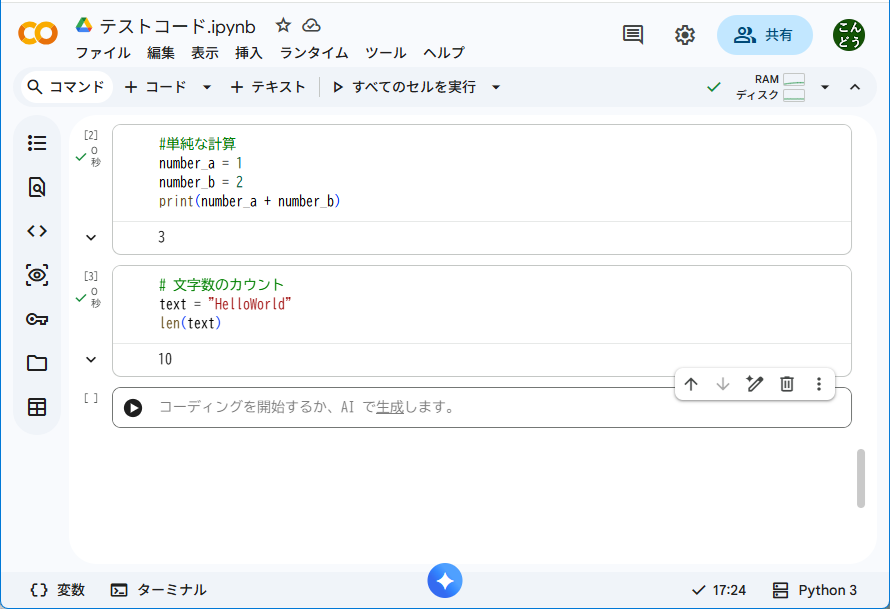Open the 編集 menu
Screen dimensions: 890x609
click(x=161, y=53)
